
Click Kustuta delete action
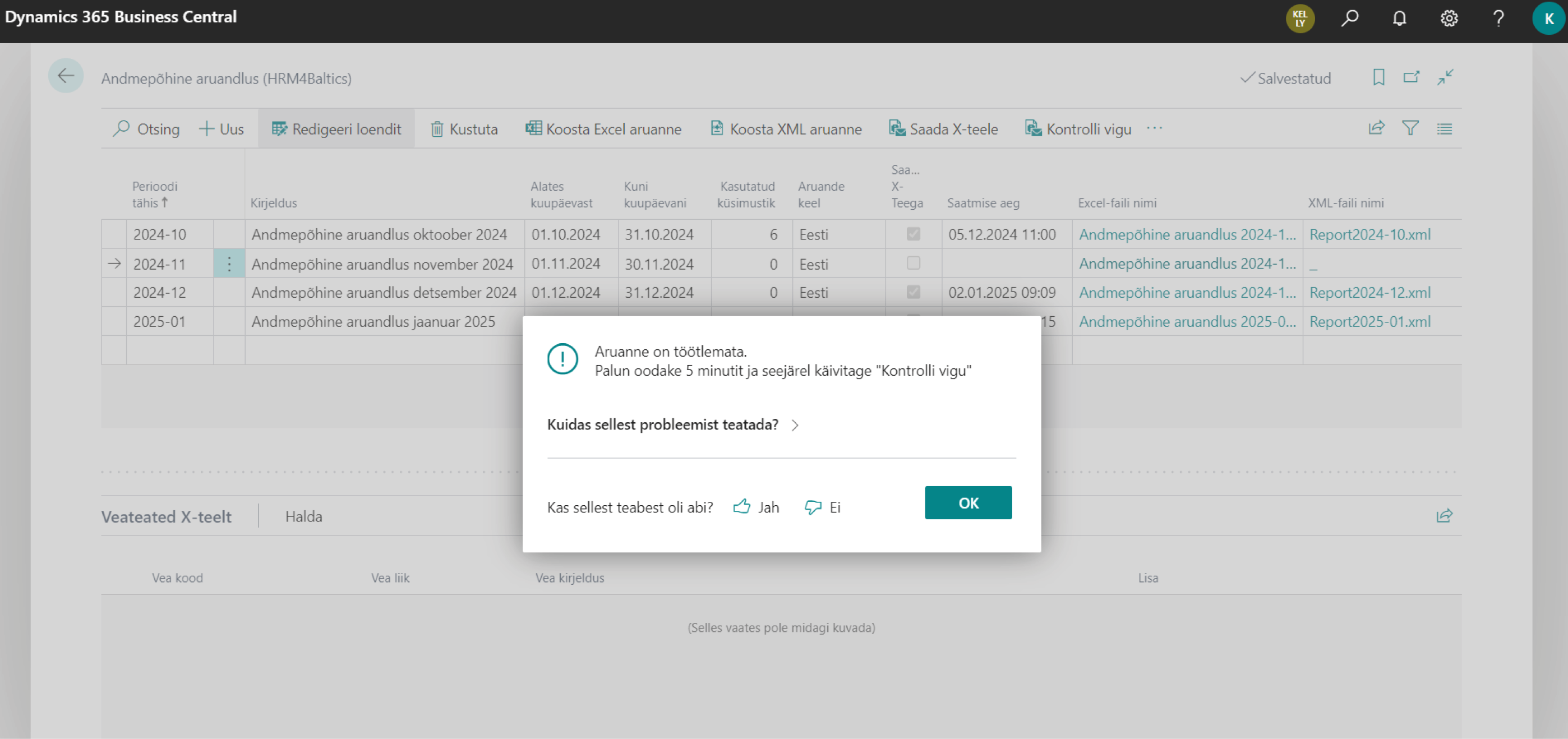pyautogui.click(x=464, y=129)
